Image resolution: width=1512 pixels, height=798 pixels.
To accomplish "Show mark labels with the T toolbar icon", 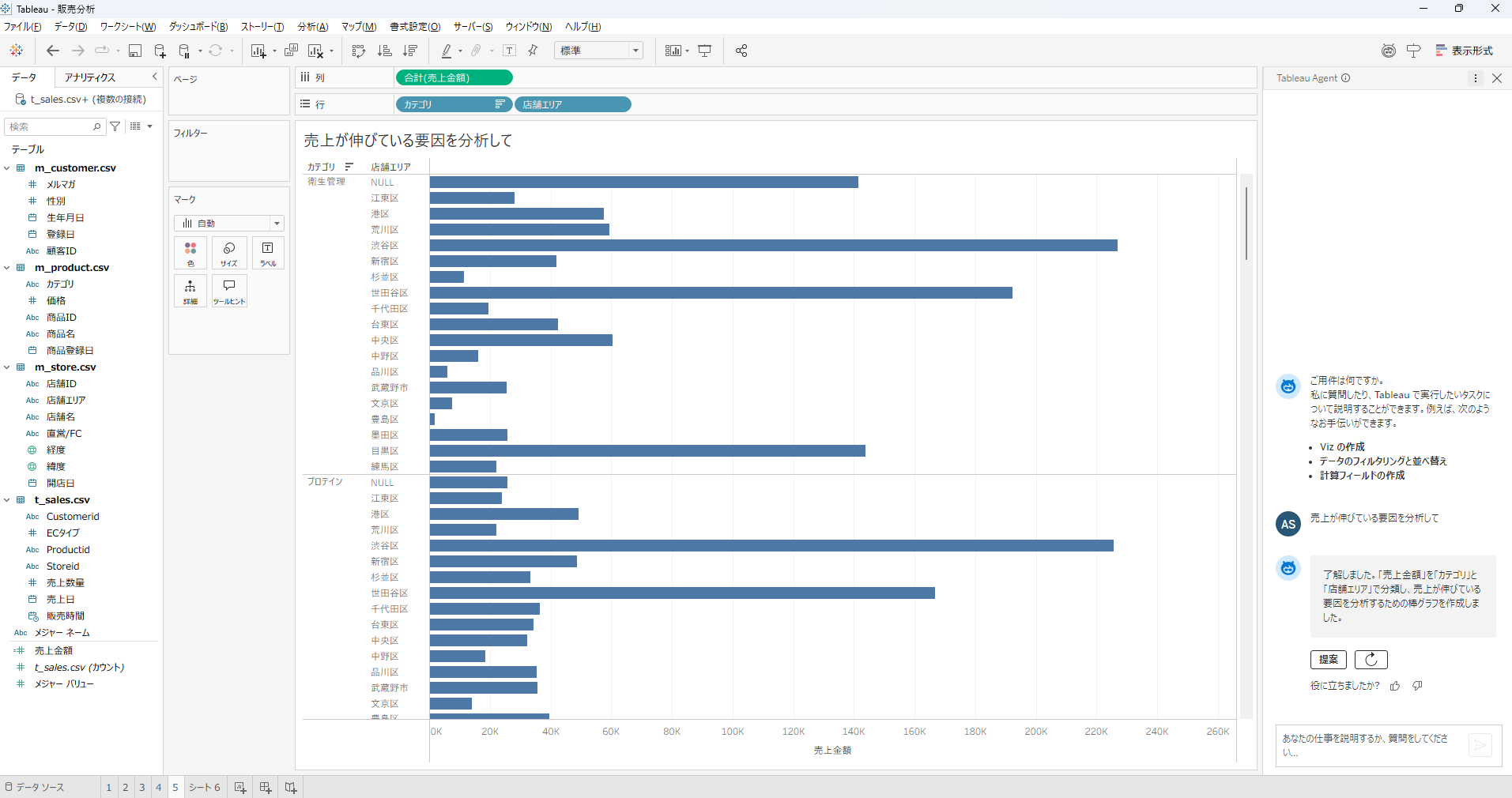I will tap(509, 51).
